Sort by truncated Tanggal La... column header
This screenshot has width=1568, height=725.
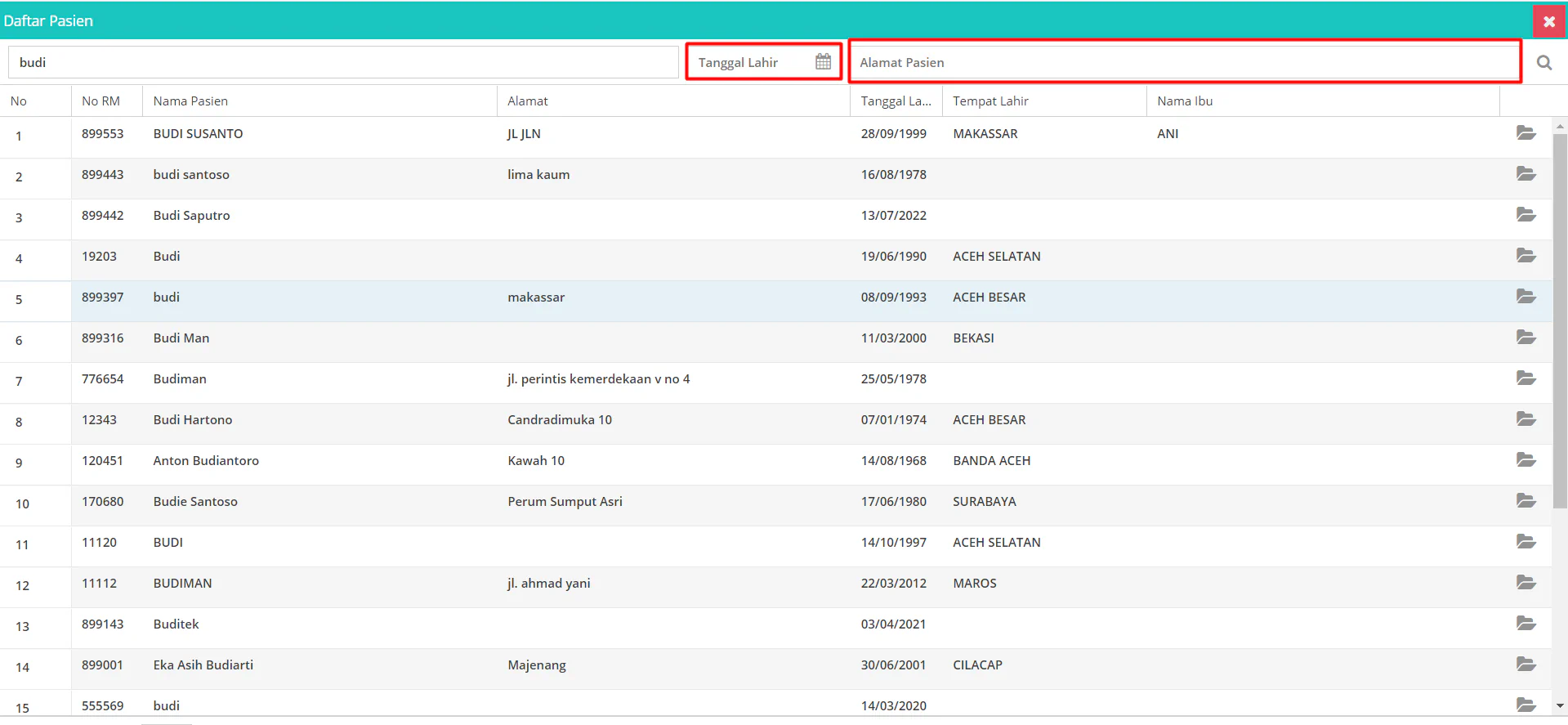pyautogui.click(x=896, y=101)
